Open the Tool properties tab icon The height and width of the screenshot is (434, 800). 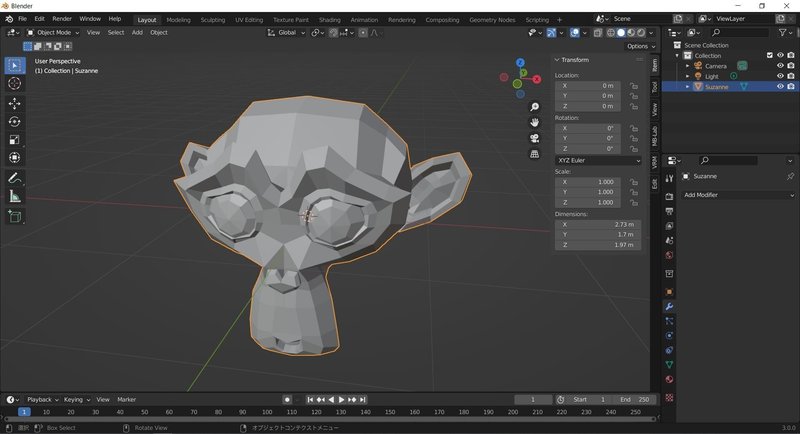click(669, 178)
